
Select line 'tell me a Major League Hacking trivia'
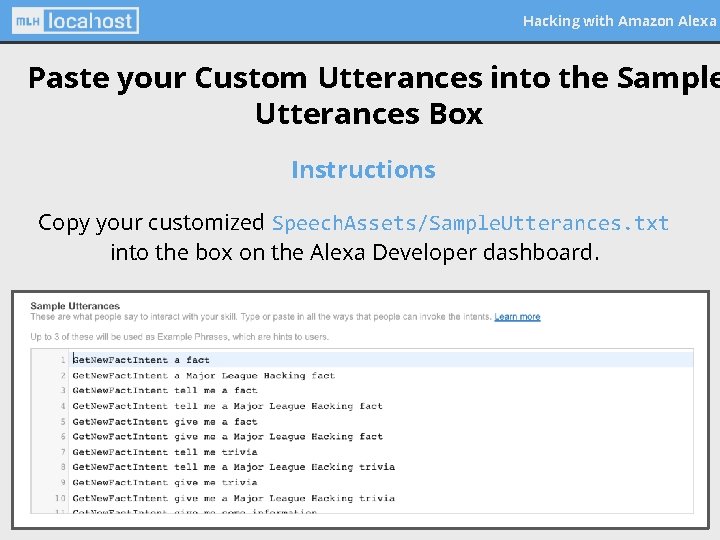pos(233,467)
